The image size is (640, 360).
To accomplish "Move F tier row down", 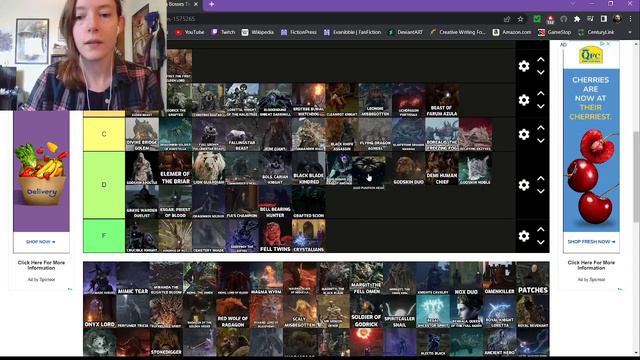I will point(541,242).
